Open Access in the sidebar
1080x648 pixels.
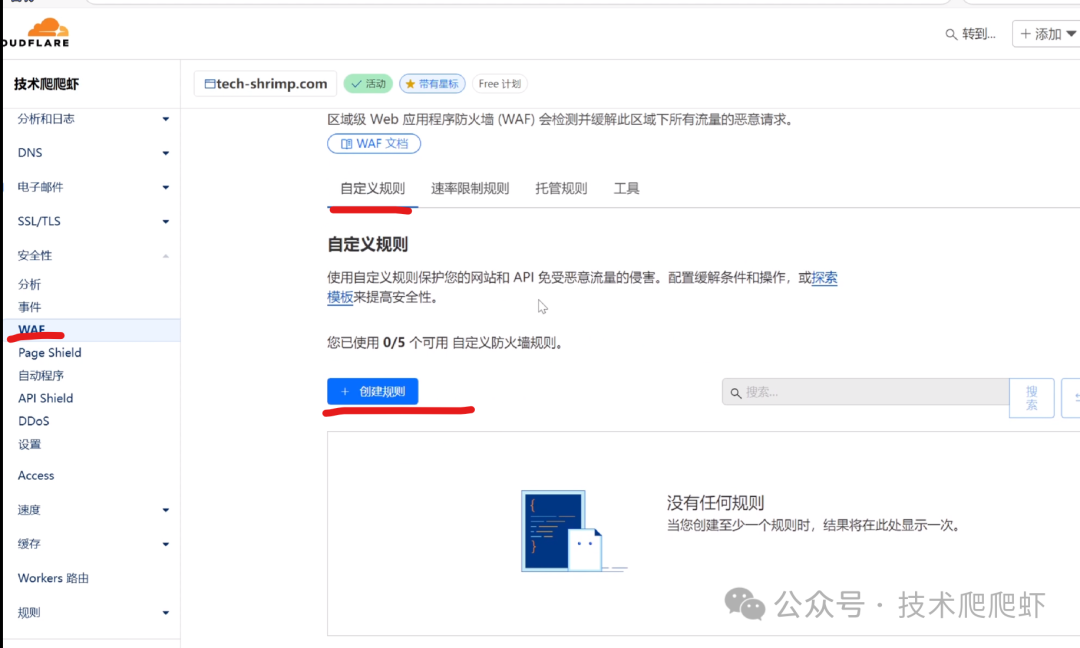click(x=36, y=475)
